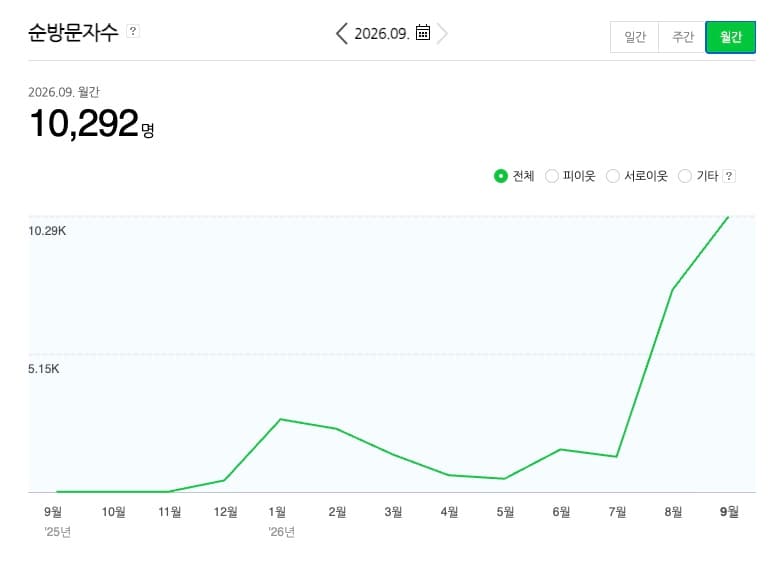Select the 월간 monthly tab
The width and height of the screenshot is (771, 561).
[x=731, y=37]
